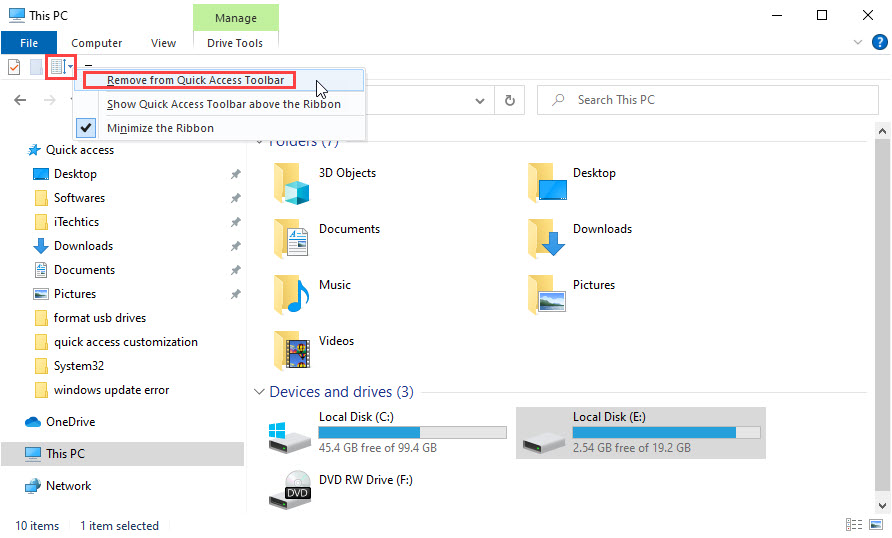Click the Properties icon in Quick Access Toolbar
The height and width of the screenshot is (538, 892).
pyautogui.click(x=14, y=67)
